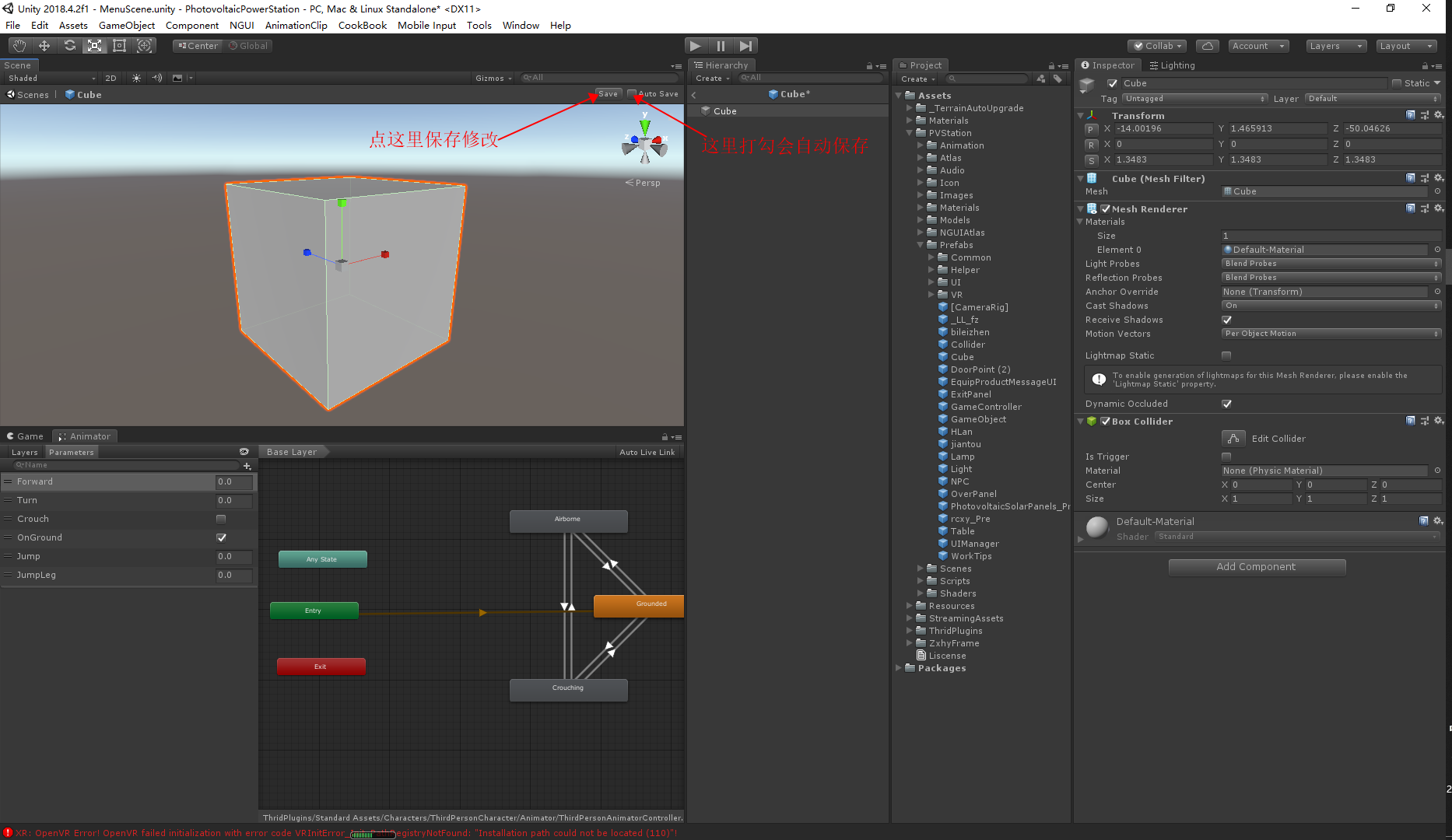Screen dimensions: 1452x840
Task: Click the Save button in Scene view
Action: click(x=608, y=93)
